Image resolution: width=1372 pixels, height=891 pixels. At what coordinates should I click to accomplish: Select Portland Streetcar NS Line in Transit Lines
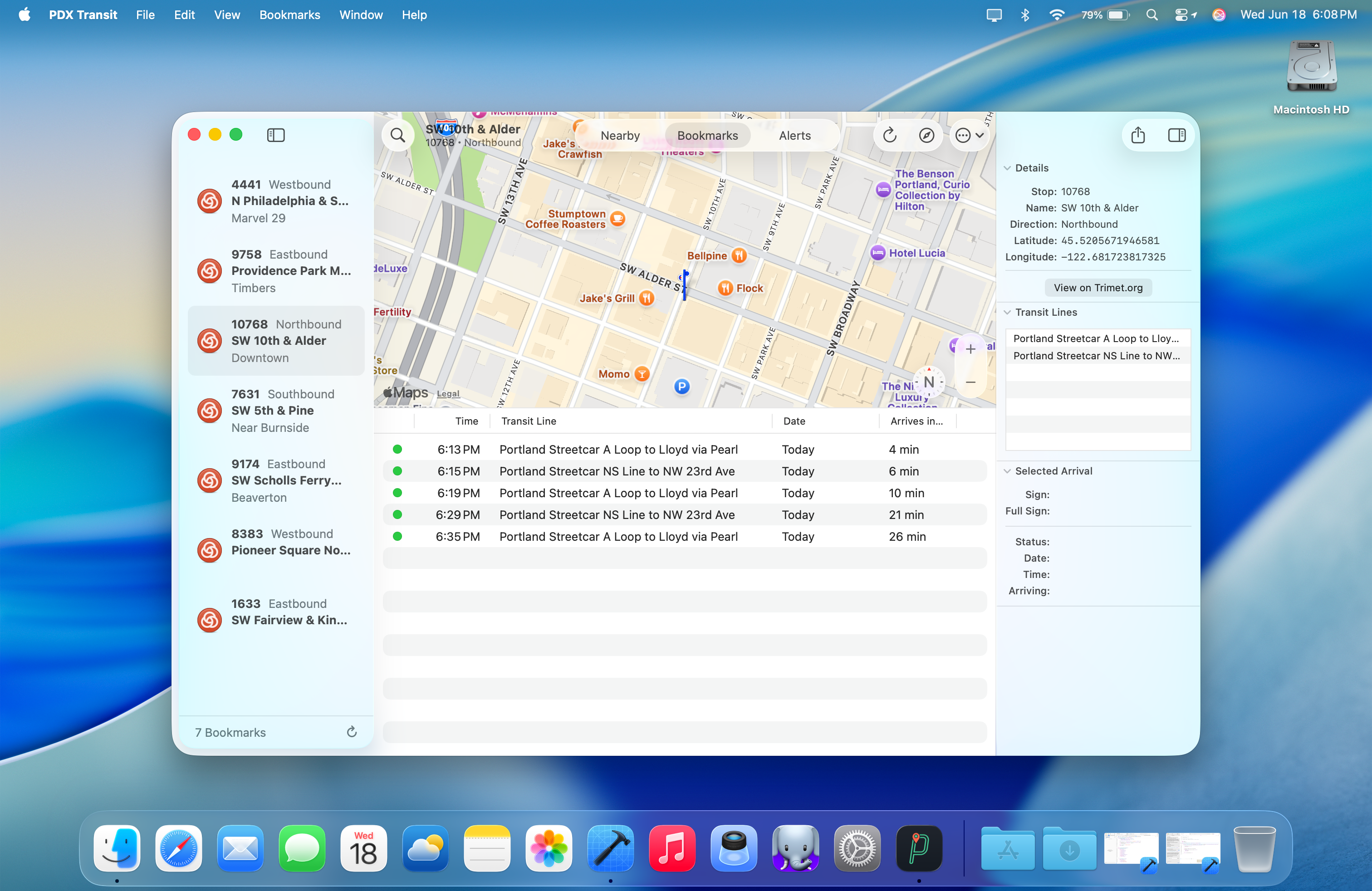(1098, 356)
